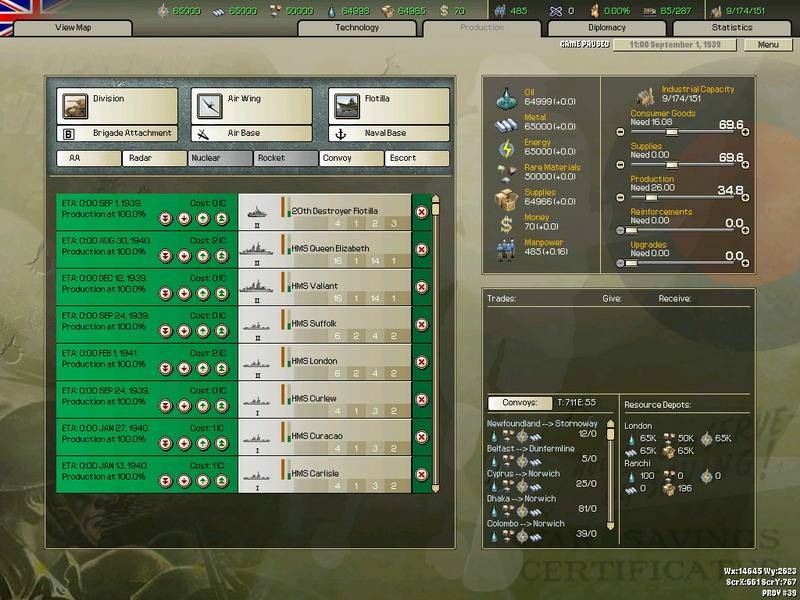800x600 pixels.
Task: Select the Radar production button
Action: 153,158
